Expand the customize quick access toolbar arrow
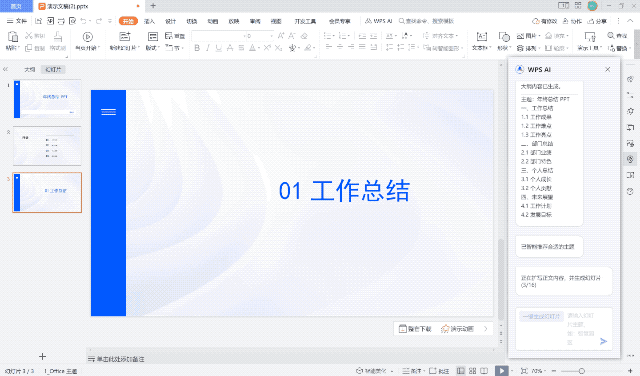Image resolution: width=640 pixels, height=376 pixels. [110, 21]
